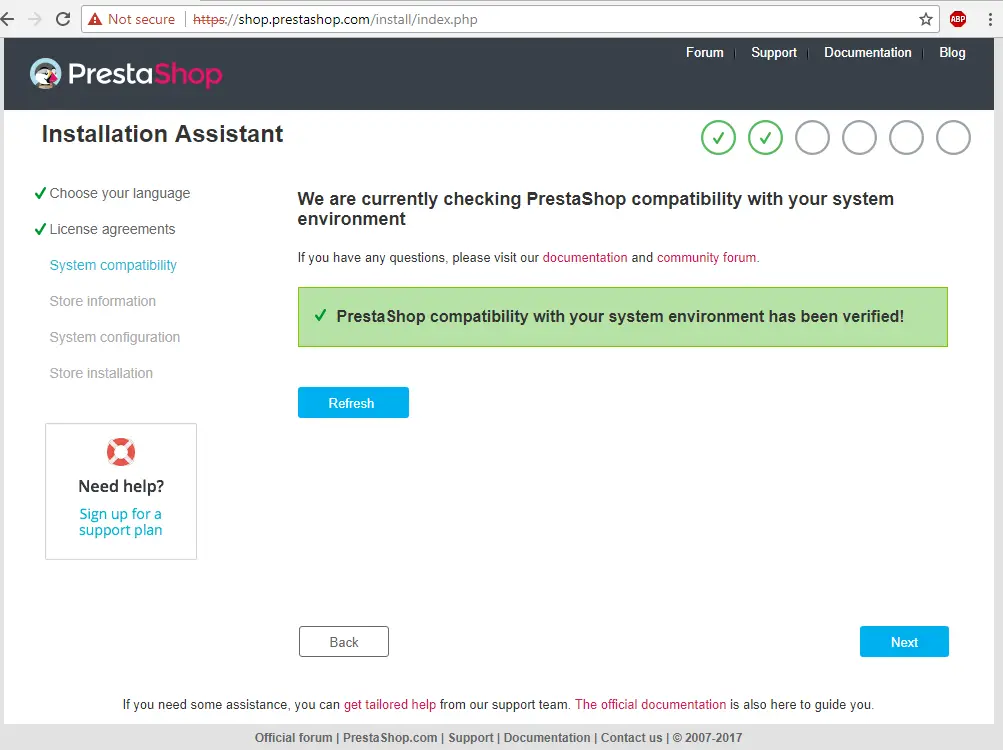Click the second completed step circle
The height and width of the screenshot is (750, 1003).
[765, 138]
